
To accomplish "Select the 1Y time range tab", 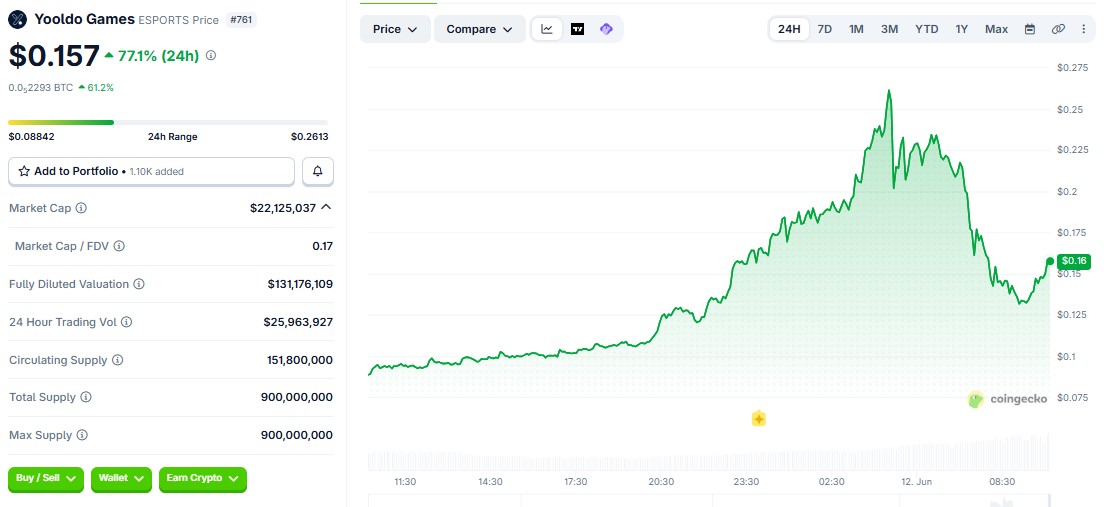I will 962,29.
